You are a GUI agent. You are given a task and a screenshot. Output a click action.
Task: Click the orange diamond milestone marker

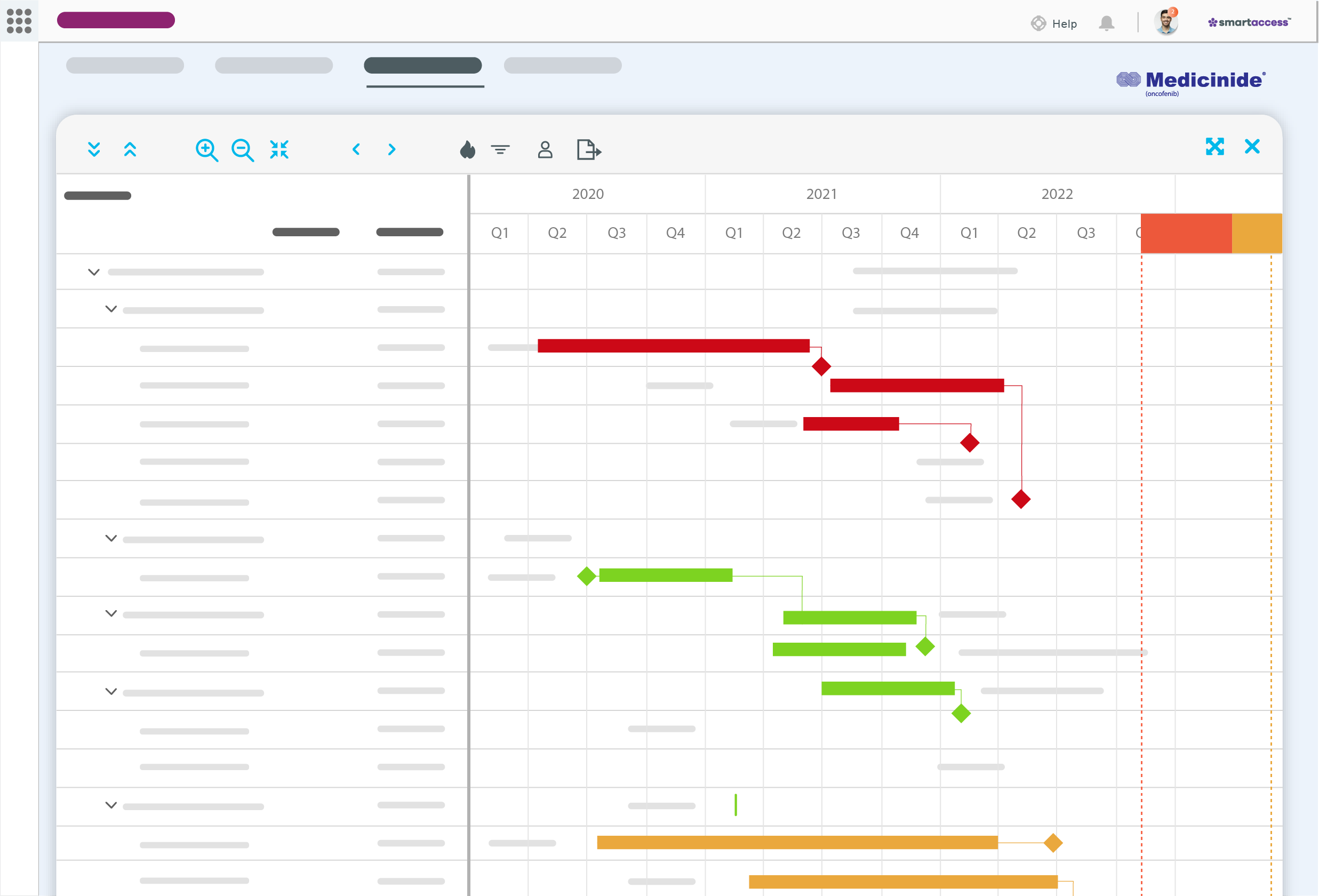pos(1053,844)
